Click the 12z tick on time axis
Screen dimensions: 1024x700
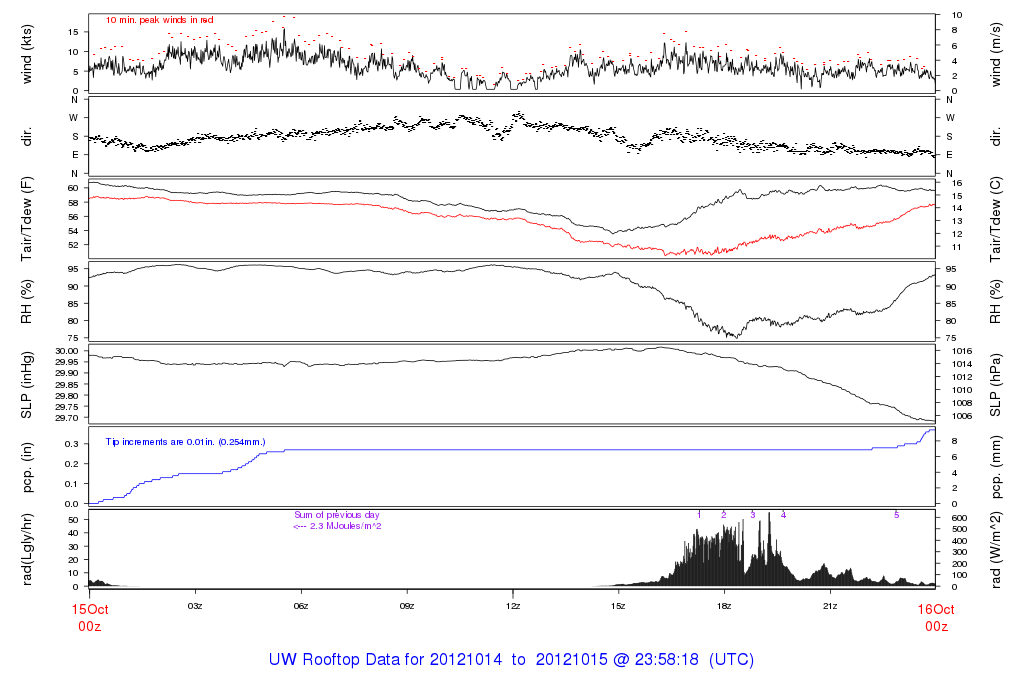(512, 606)
